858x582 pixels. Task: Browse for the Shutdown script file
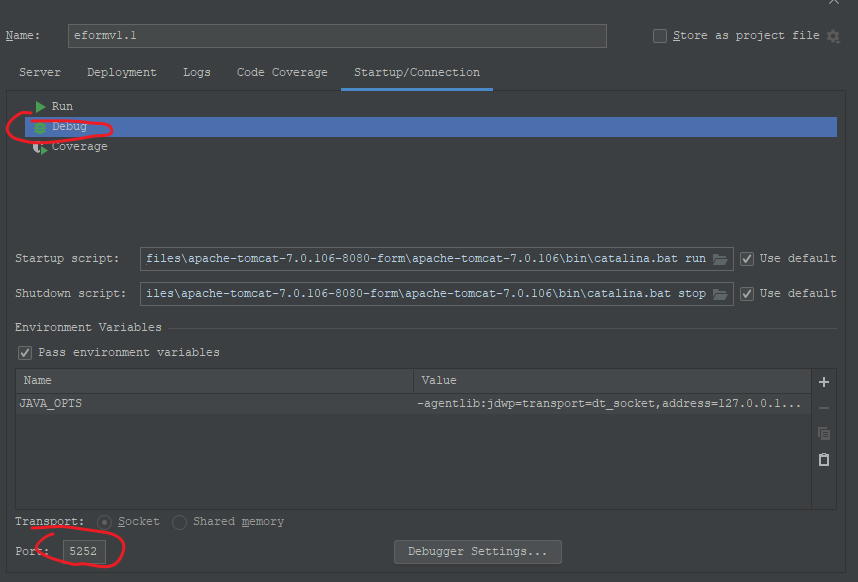tap(720, 294)
